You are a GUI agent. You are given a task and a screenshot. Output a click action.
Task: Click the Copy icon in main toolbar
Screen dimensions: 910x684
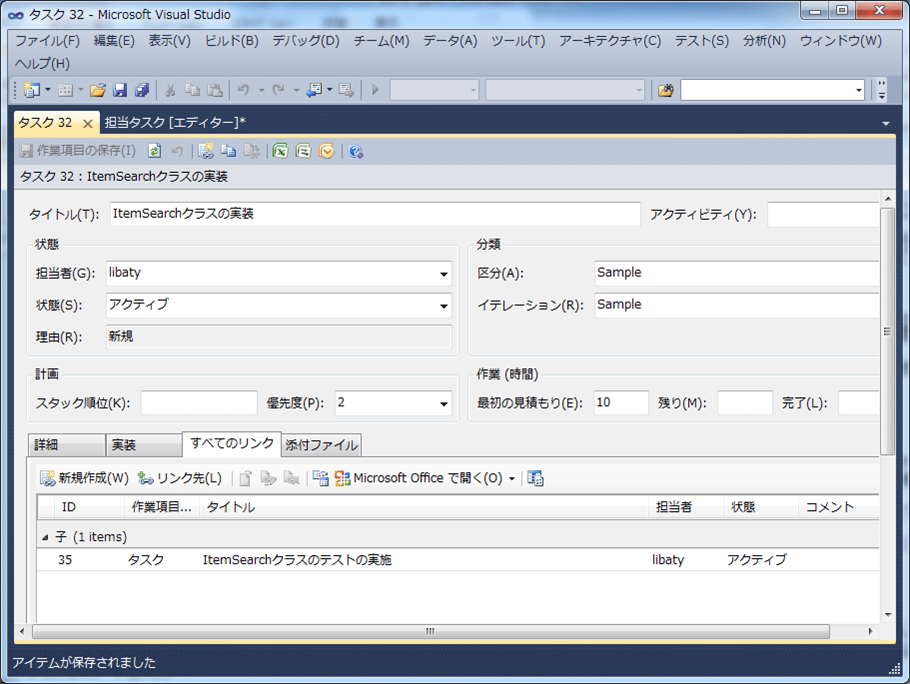(192, 90)
